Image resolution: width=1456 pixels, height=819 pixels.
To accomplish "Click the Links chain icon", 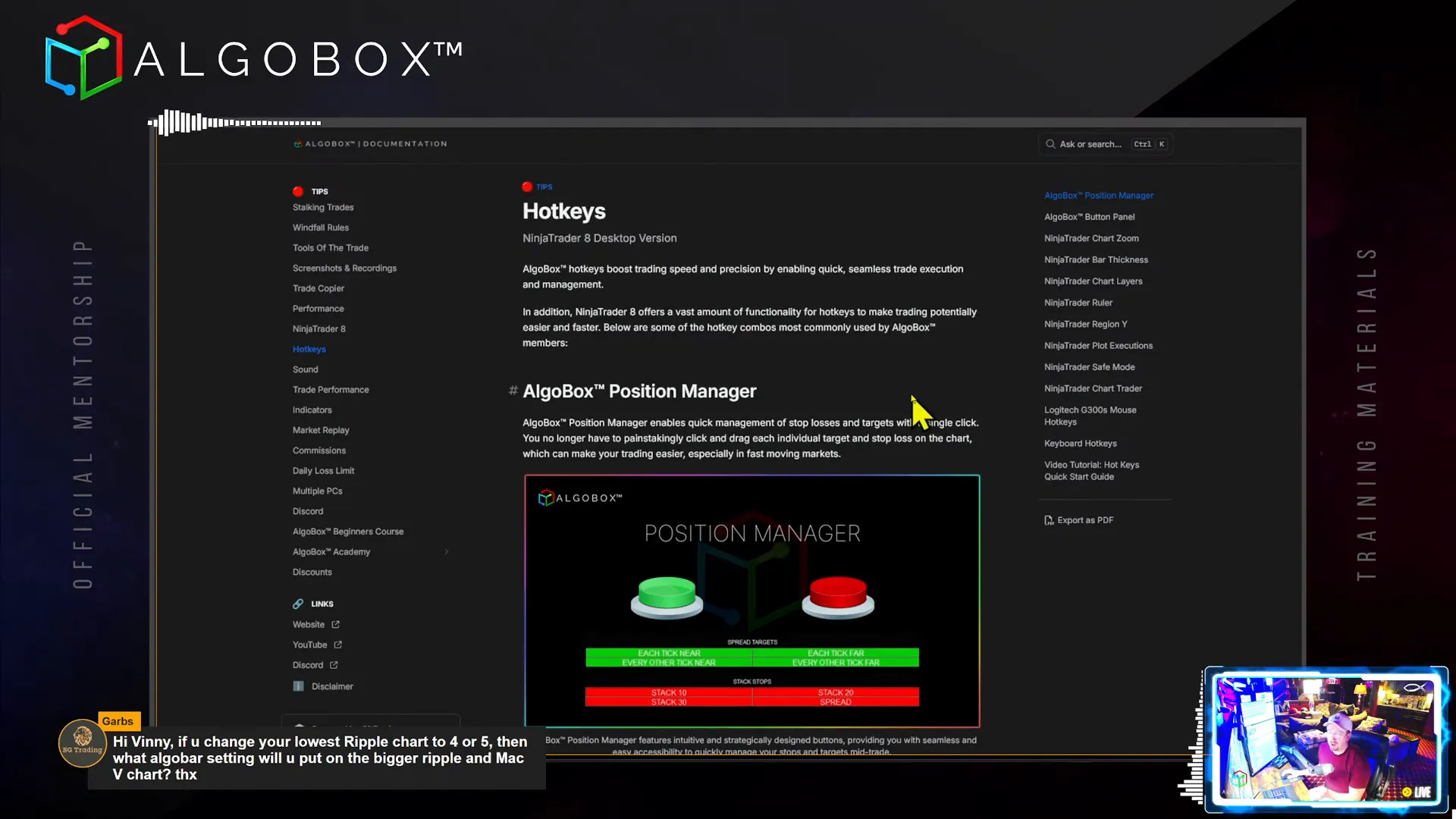I will pos(298,604).
